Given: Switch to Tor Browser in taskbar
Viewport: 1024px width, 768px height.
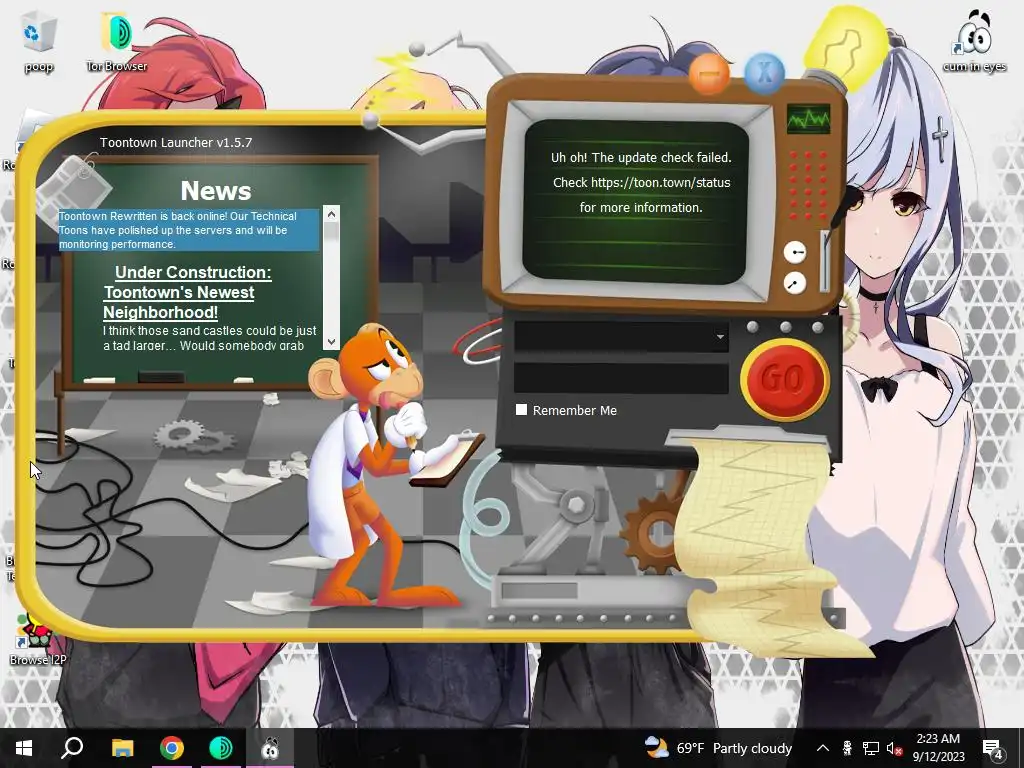Looking at the screenshot, I should (221, 748).
